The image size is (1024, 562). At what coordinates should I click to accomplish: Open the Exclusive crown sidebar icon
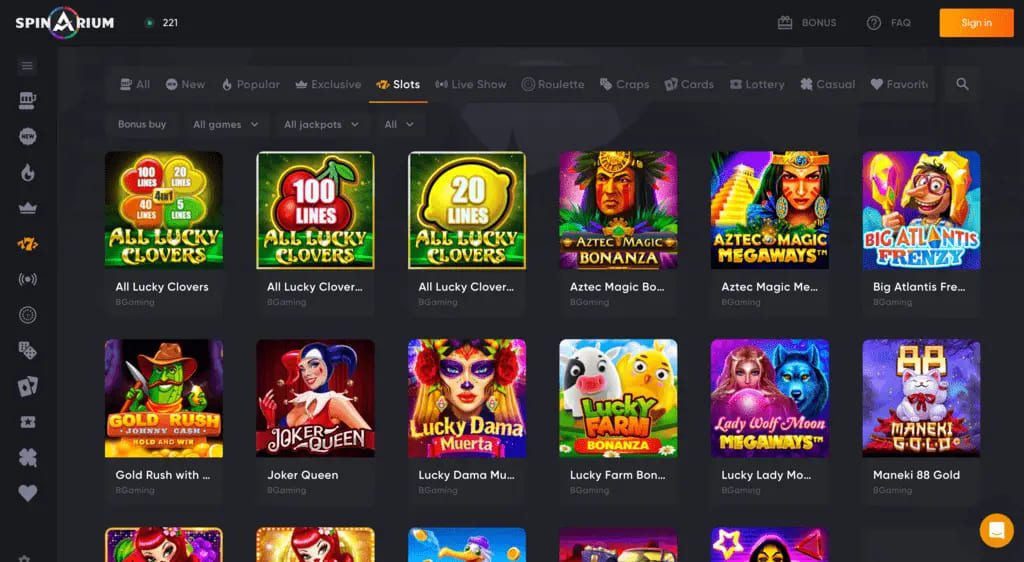tap(27, 208)
